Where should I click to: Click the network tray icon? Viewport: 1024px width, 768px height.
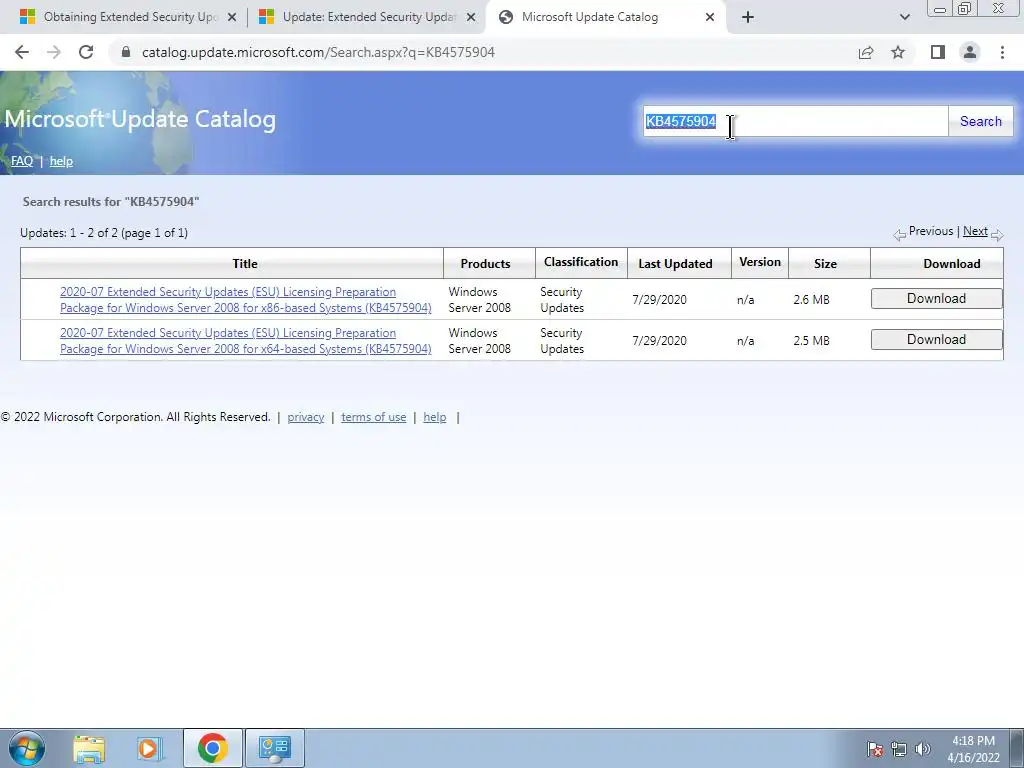pyautogui.click(x=899, y=749)
